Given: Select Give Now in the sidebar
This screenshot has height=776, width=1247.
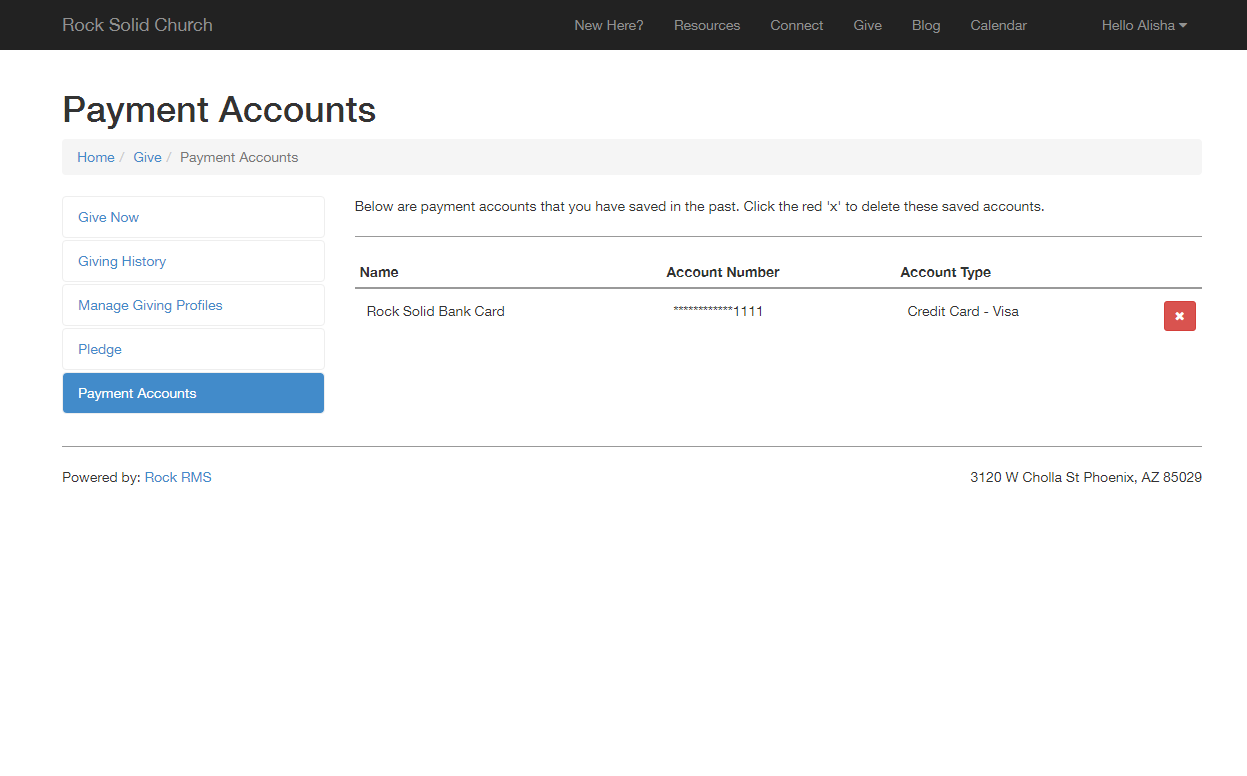Looking at the screenshot, I should pos(108,217).
